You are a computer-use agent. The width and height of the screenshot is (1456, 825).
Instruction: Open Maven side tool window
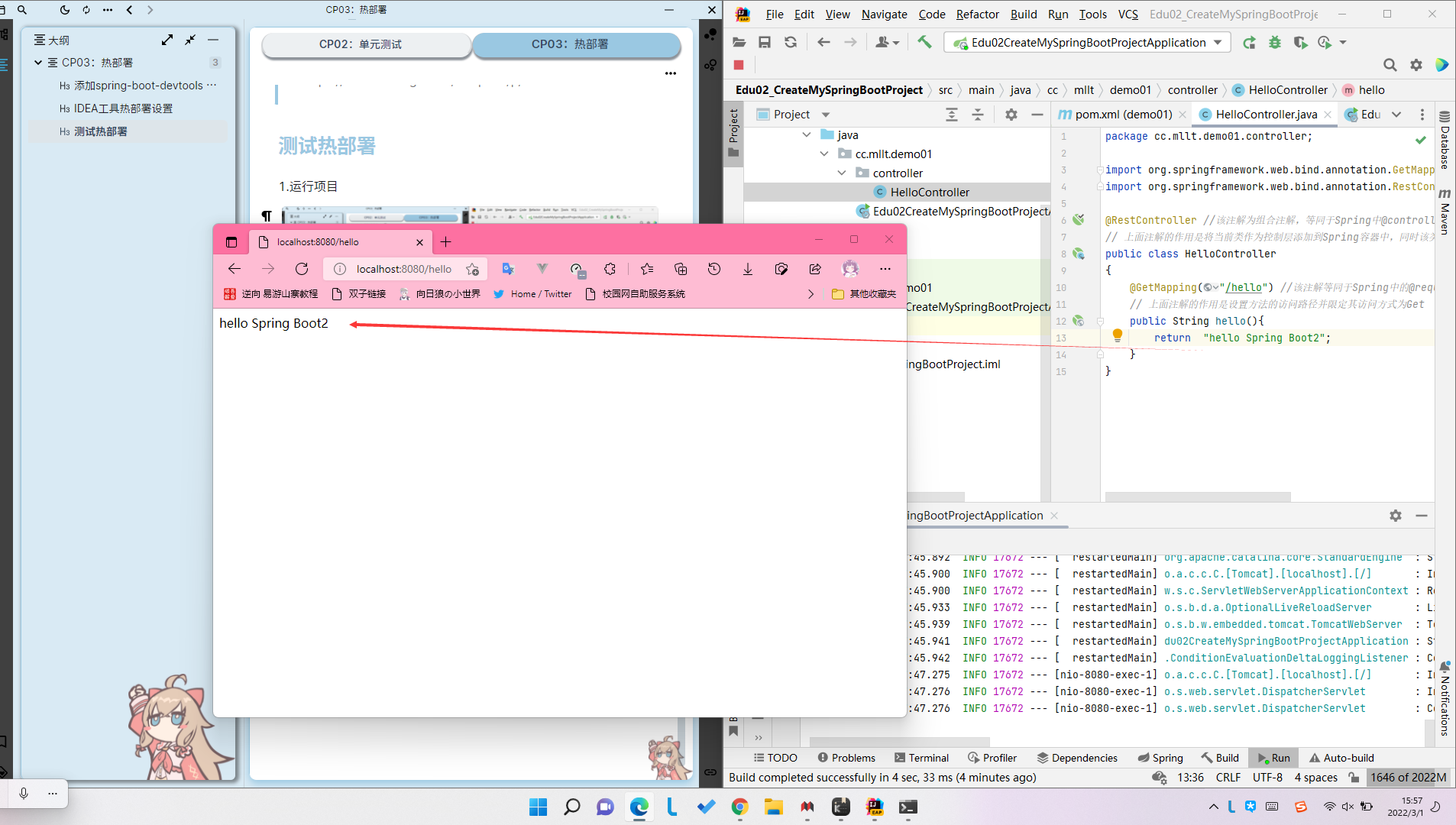coord(1445,211)
